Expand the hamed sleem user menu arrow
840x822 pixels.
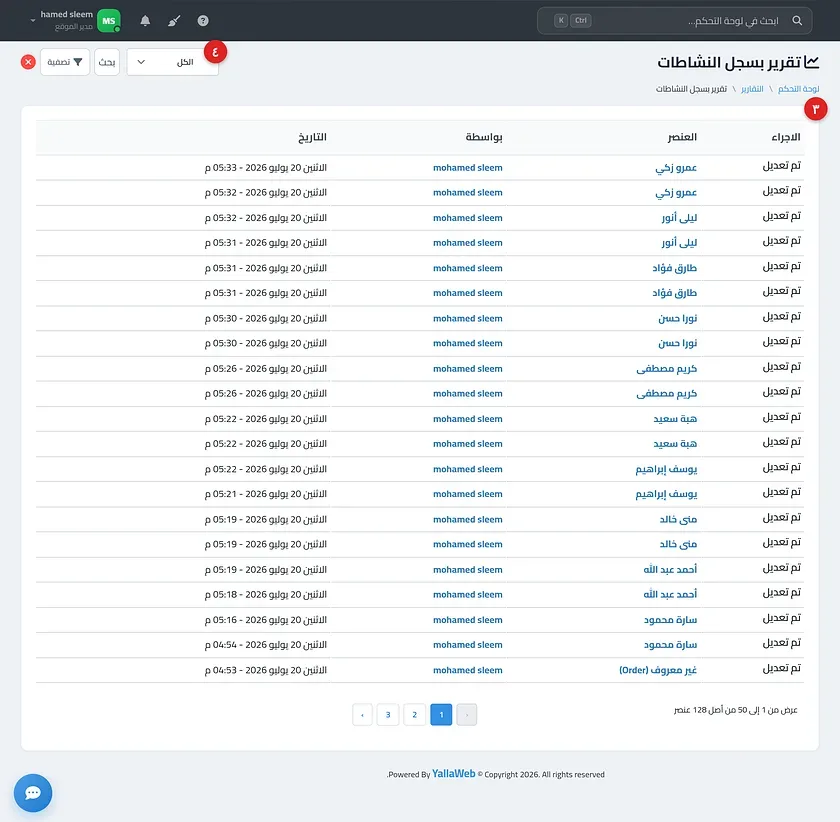coord(33,20)
